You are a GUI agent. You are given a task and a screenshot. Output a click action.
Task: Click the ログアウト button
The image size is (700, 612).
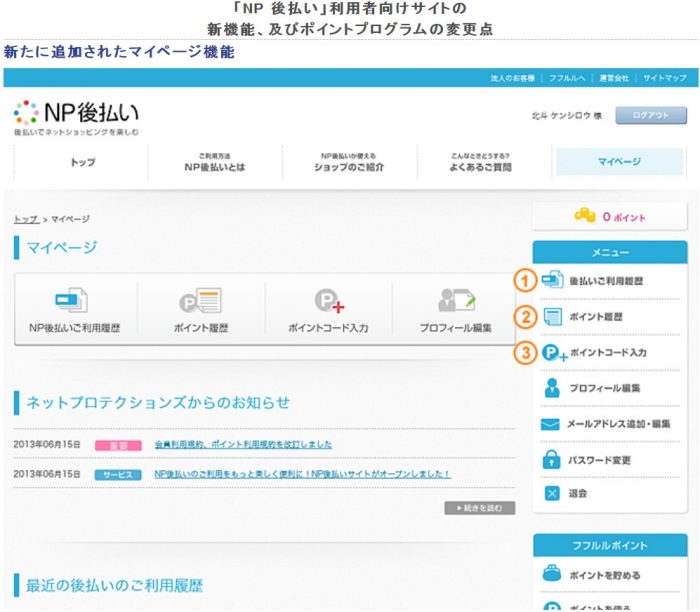pos(651,115)
